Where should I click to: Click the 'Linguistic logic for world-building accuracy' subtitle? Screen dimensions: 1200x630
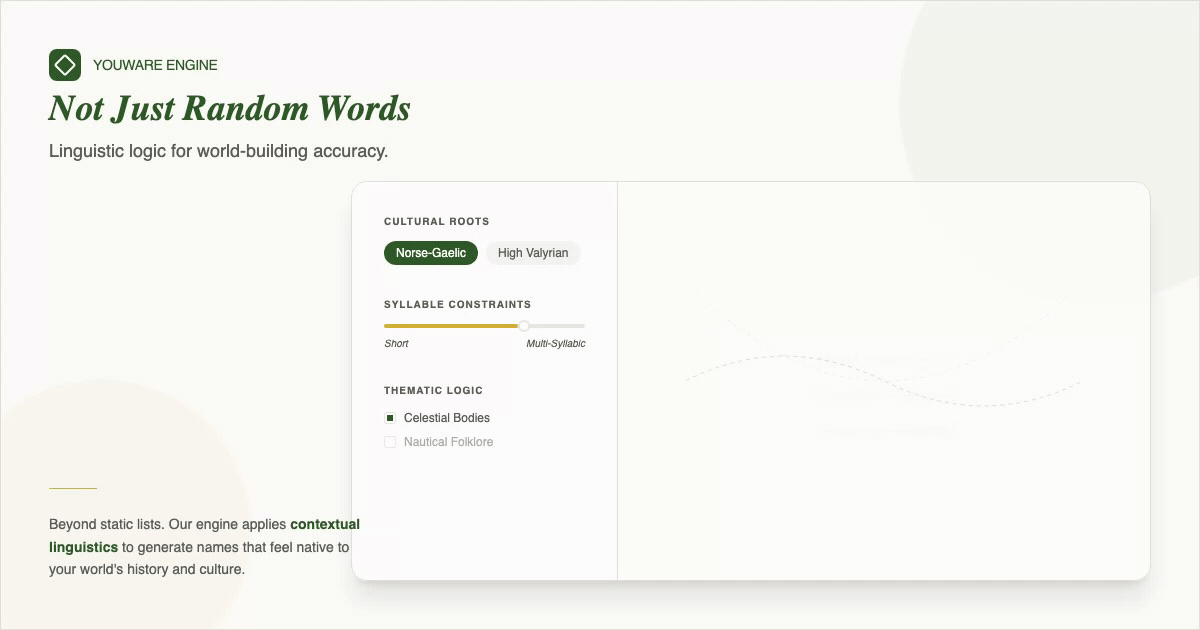tap(218, 152)
